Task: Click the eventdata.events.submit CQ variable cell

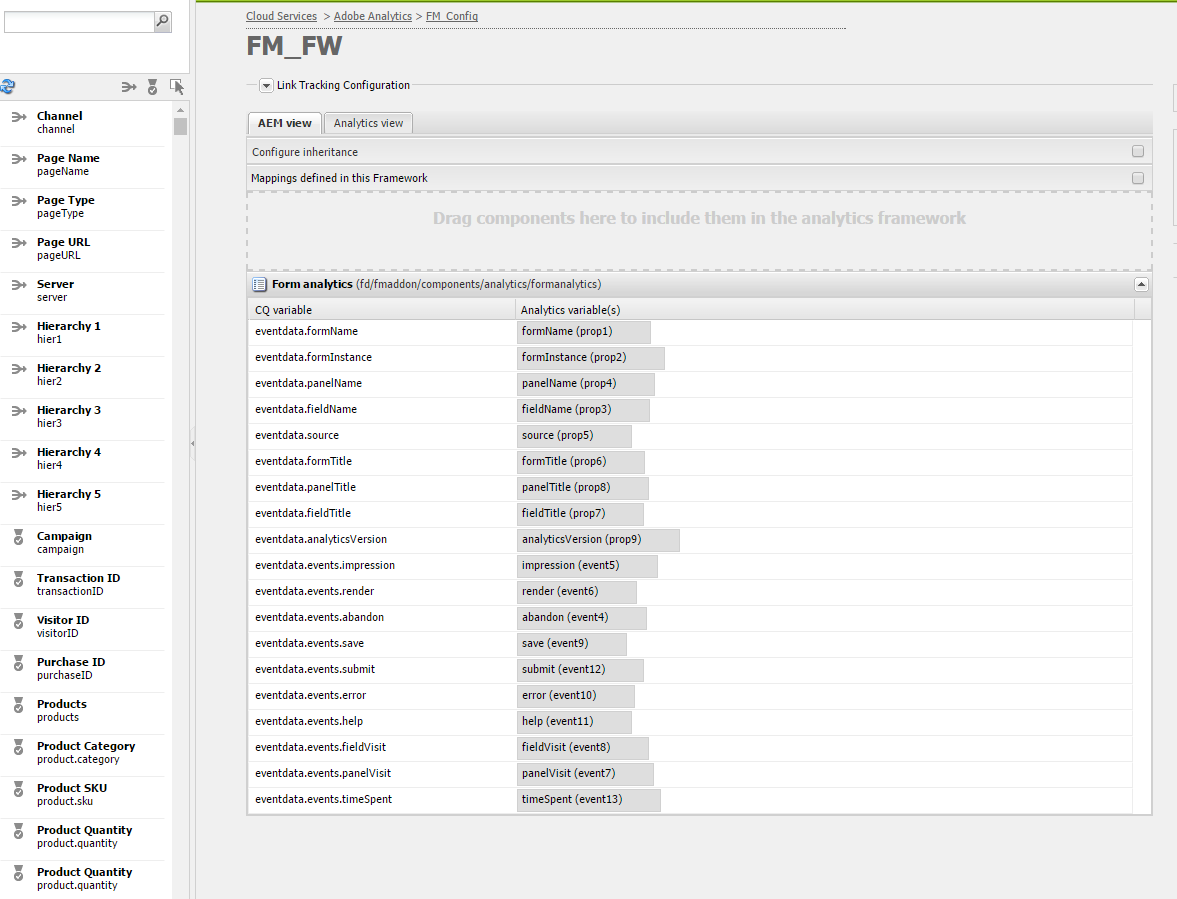Action: tap(381, 669)
